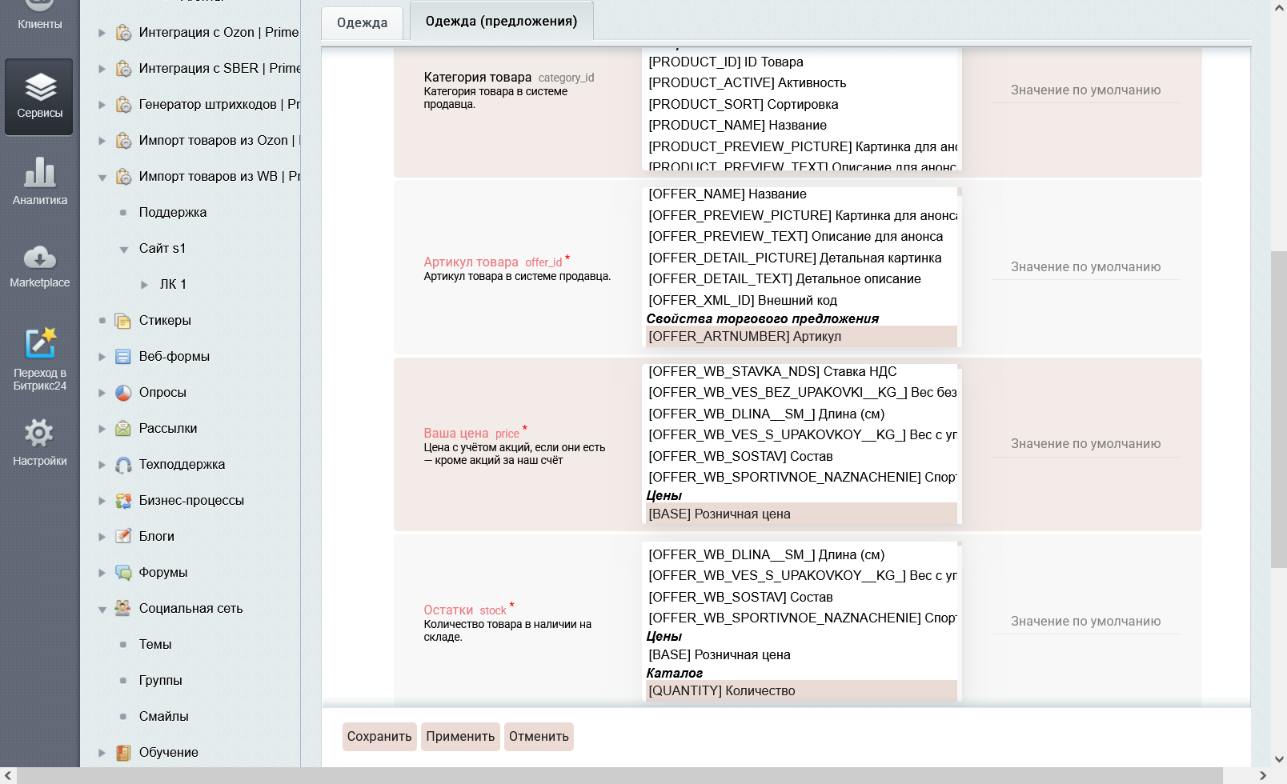Expand the Рассылки tree node
Viewport: 1287px width, 784px height.
(102, 429)
